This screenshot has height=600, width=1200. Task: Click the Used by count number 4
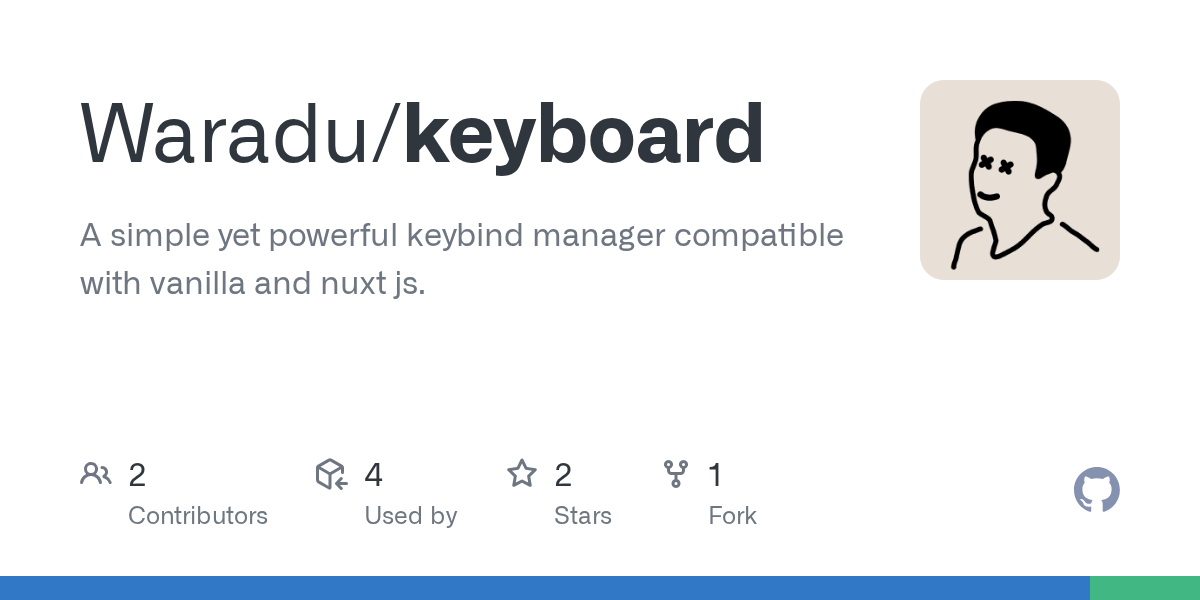(373, 475)
